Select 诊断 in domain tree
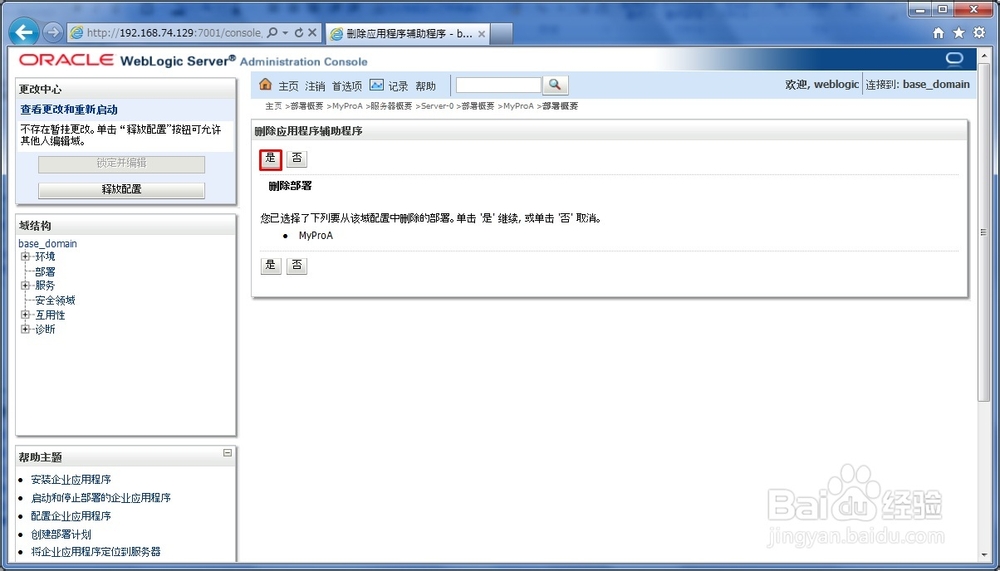This screenshot has width=1000, height=571. [x=45, y=329]
